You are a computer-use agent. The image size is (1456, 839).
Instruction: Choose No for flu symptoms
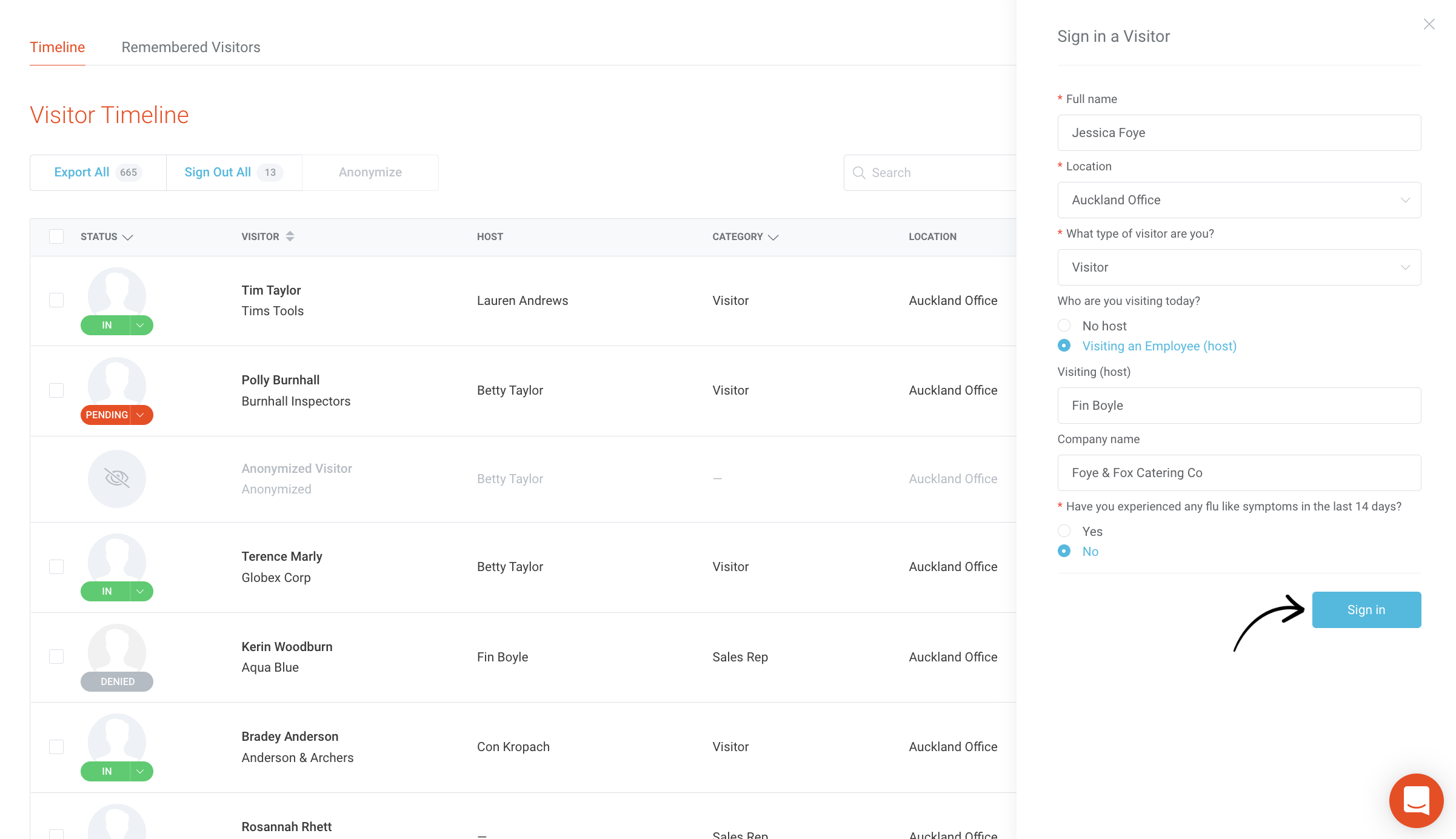(1064, 551)
